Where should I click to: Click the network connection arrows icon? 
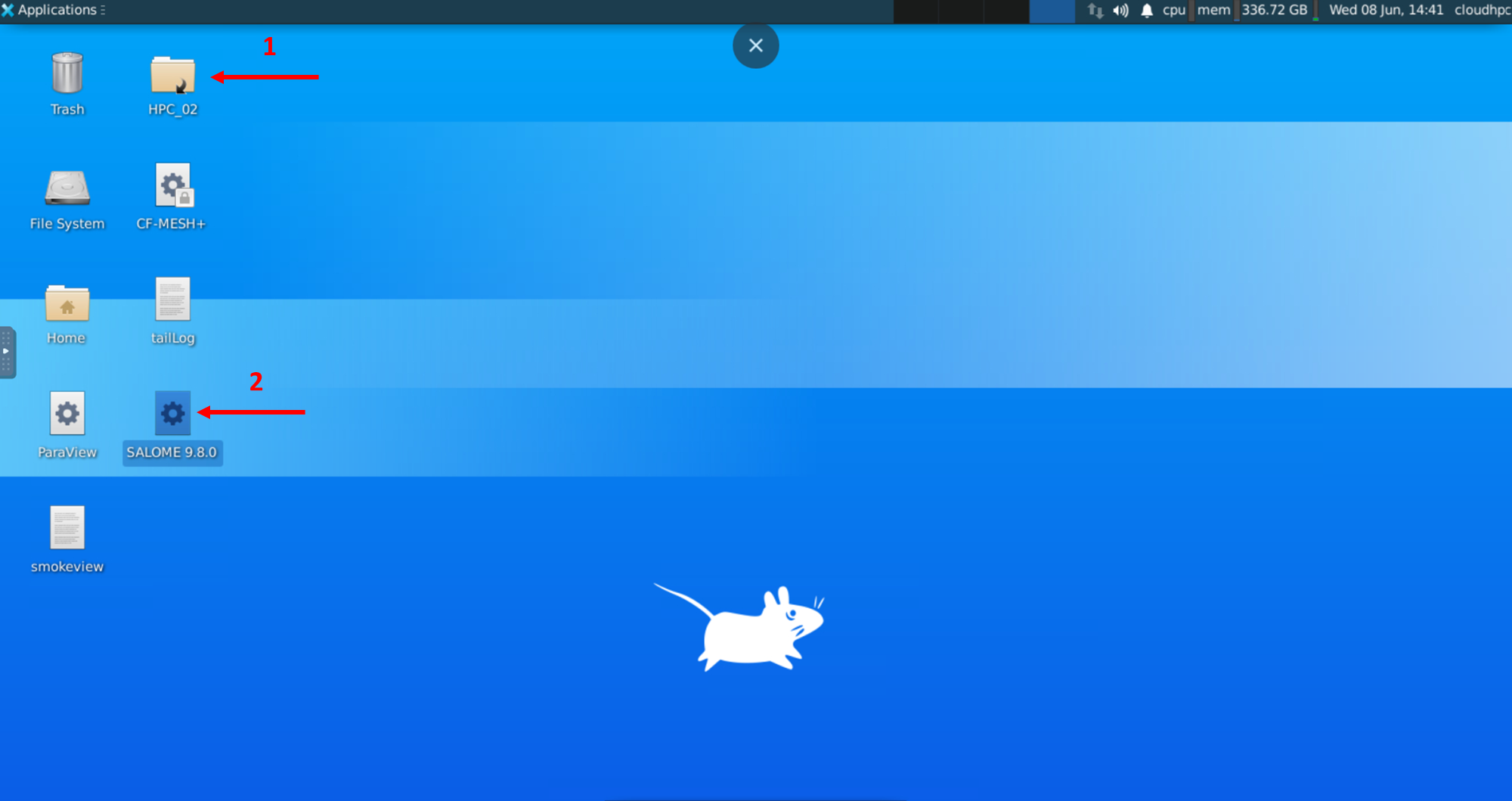(1095, 11)
